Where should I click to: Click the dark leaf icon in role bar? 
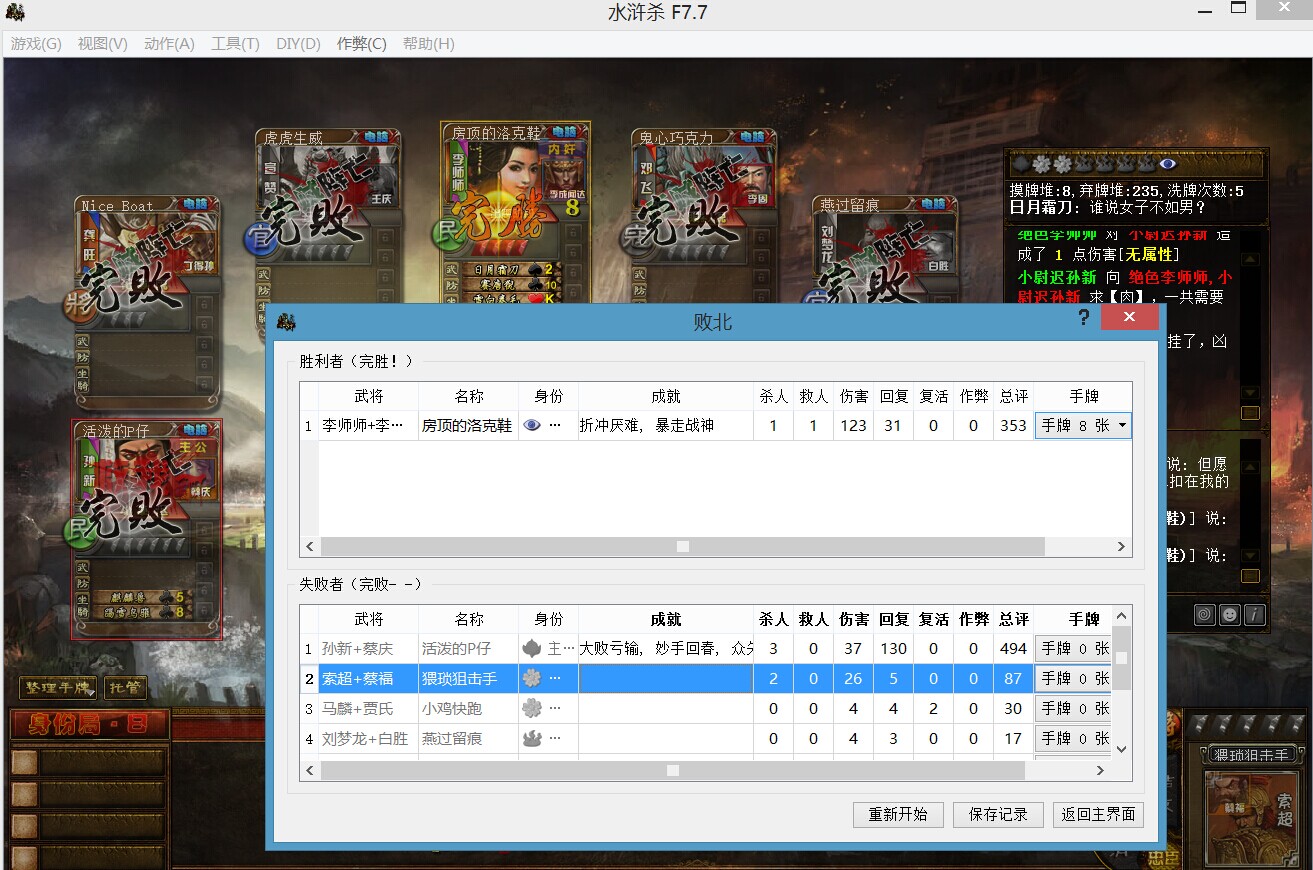(x=1021, y=164)
